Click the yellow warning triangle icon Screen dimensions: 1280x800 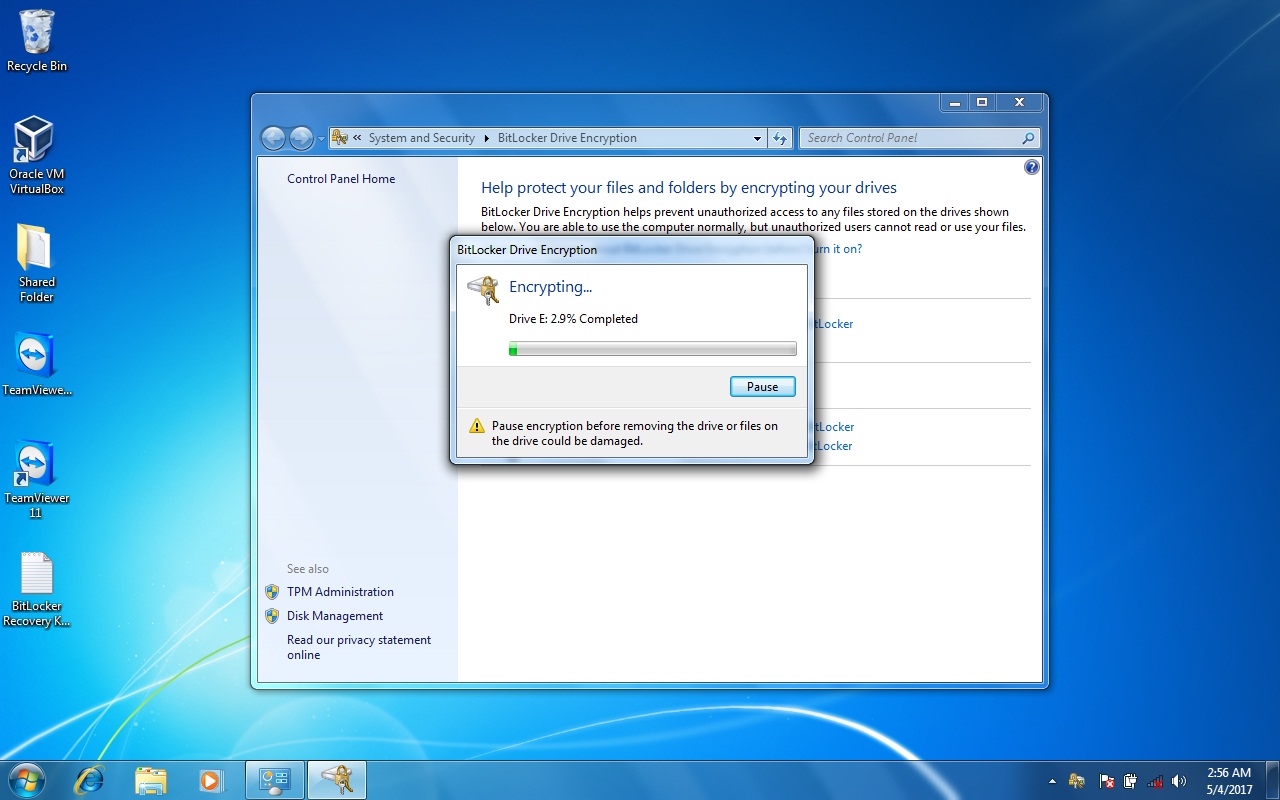pos(477,426)
